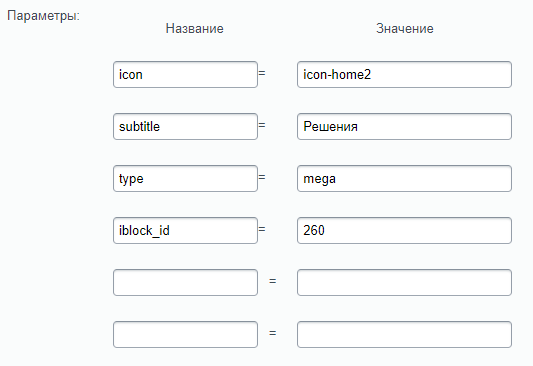Screen dimensions: 533x366
Task: Focus the value field with "icon-home2"
Action: 404,74
